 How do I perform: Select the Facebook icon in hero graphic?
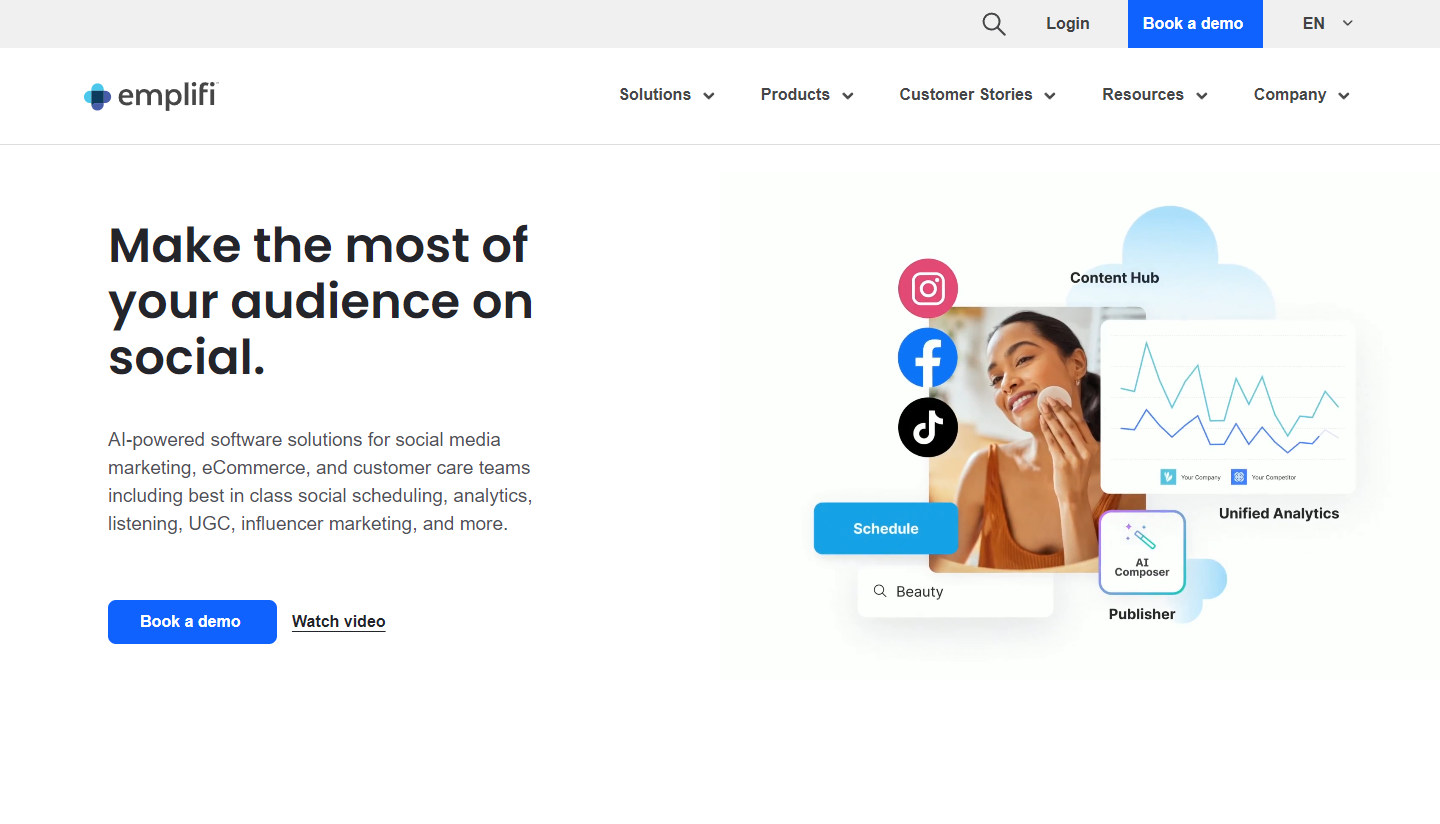tap(928, 358)
